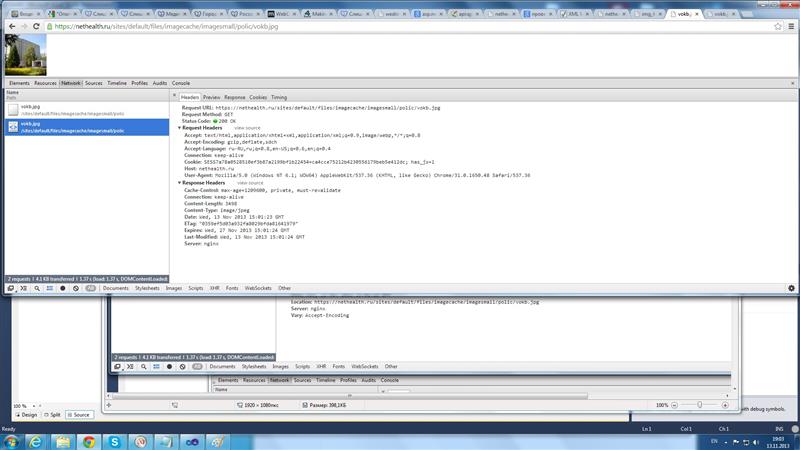Toggle the All filter pill in topmost DevTools
The width and height of the screenshot is (800, 450).
(x=90, y=287)
